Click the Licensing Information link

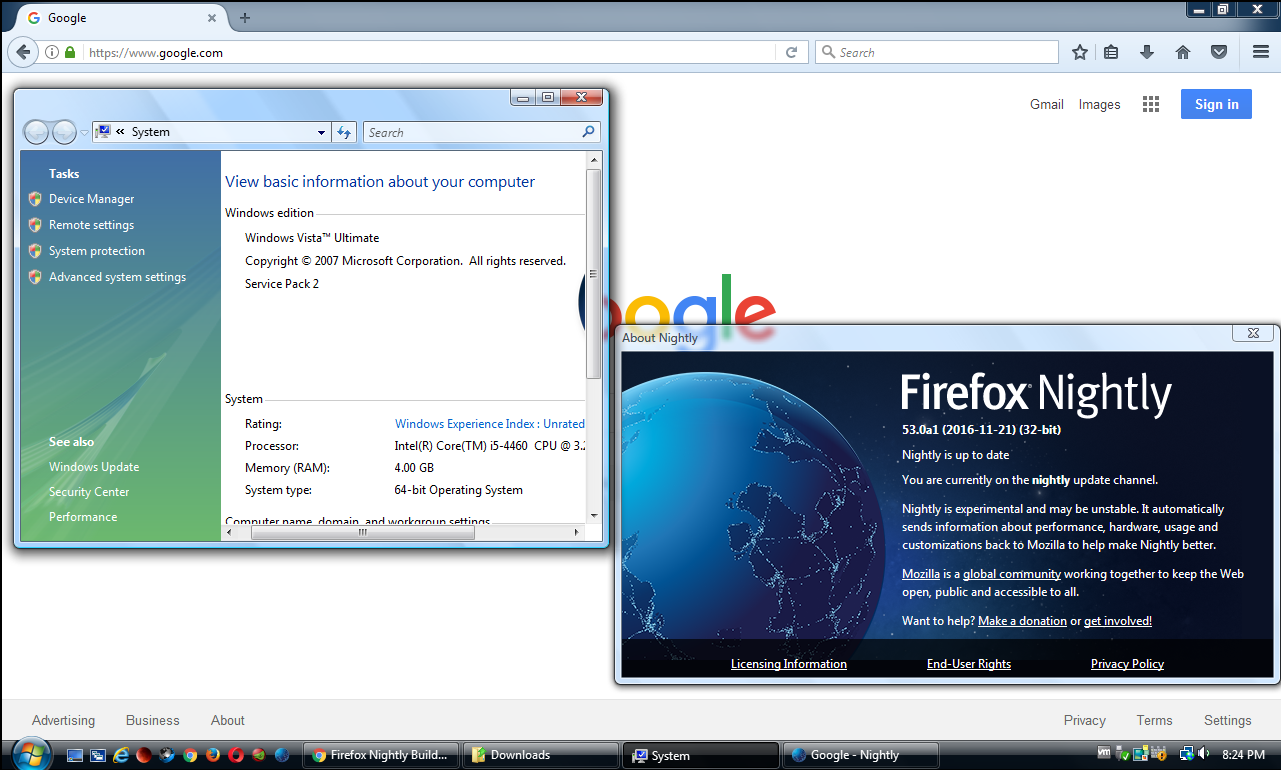[789, 664]
